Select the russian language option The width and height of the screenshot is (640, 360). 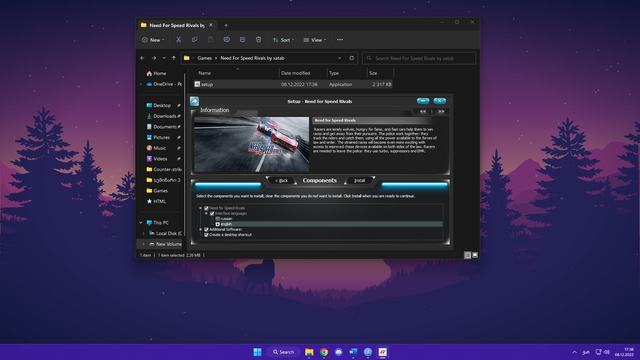[218, 219]
